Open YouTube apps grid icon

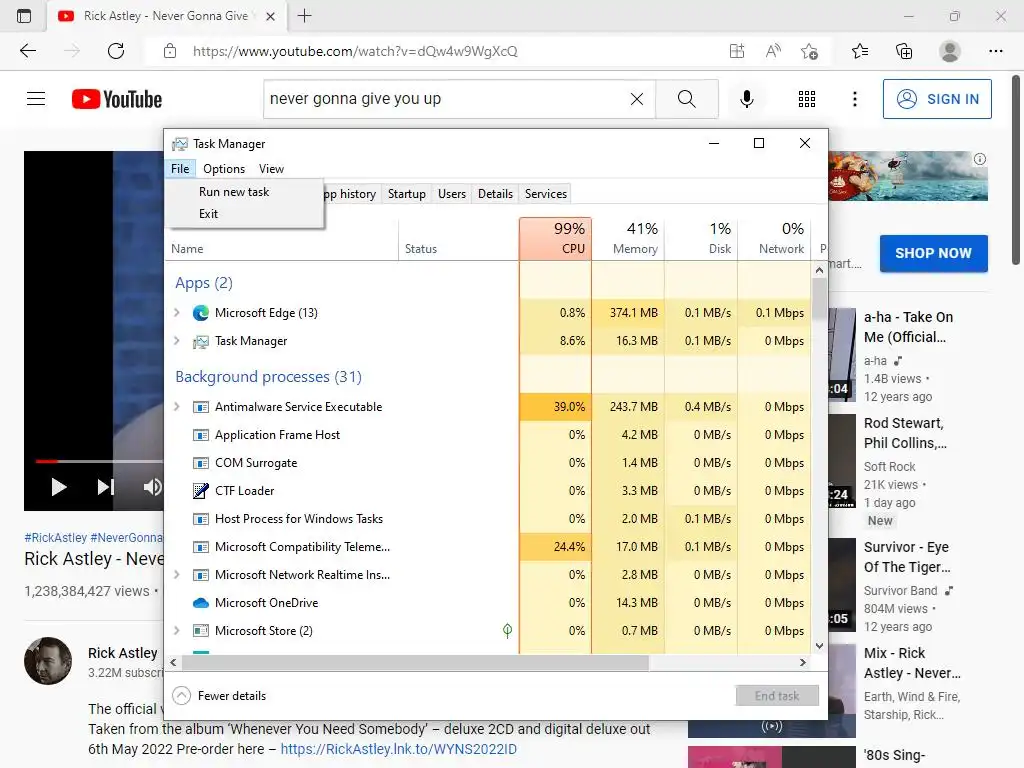(807, 99)
